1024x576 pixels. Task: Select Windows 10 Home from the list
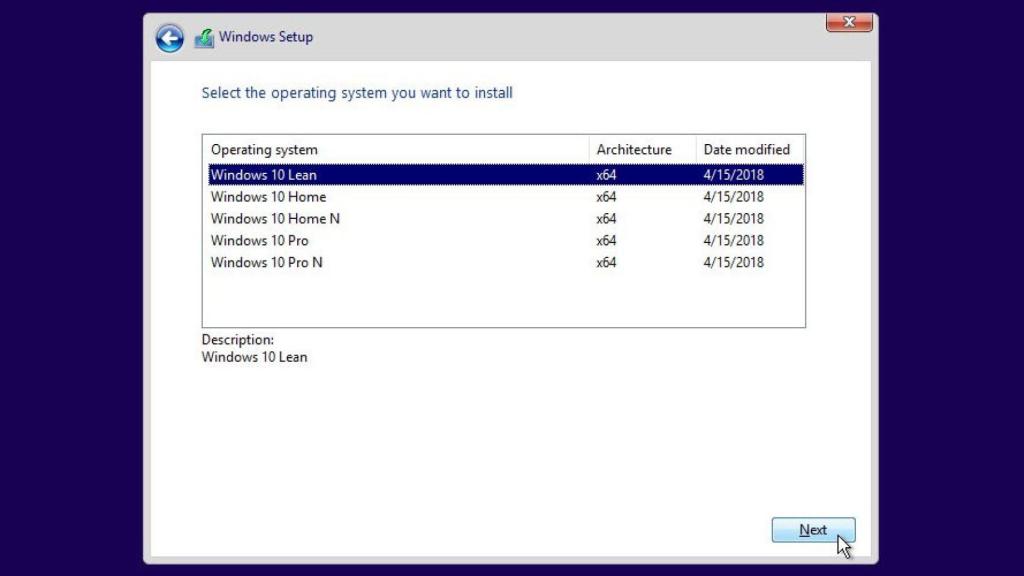(267, 196)
